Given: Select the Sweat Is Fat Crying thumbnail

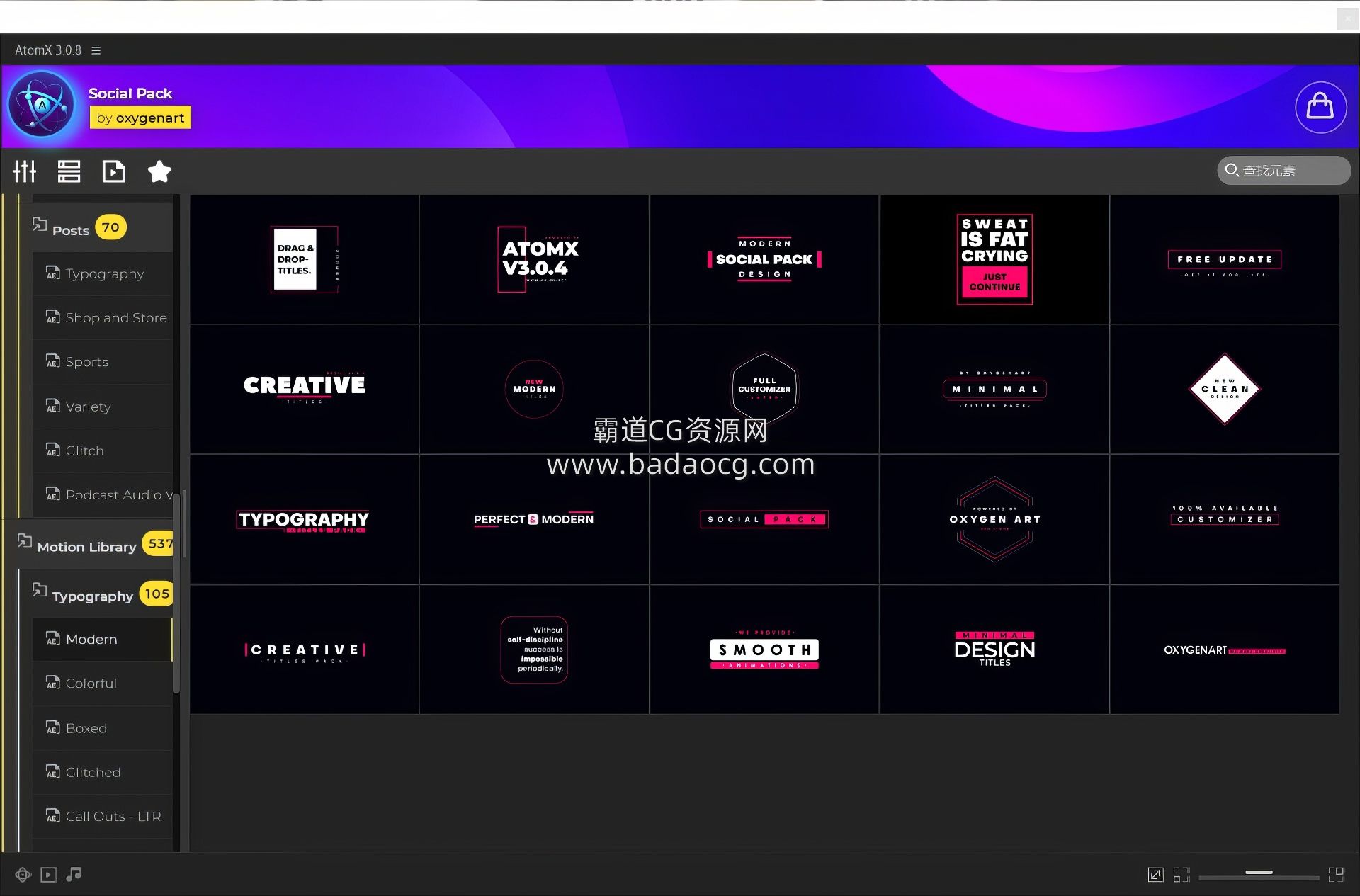Looking at the screenshot, I should [x=994, y=260].
